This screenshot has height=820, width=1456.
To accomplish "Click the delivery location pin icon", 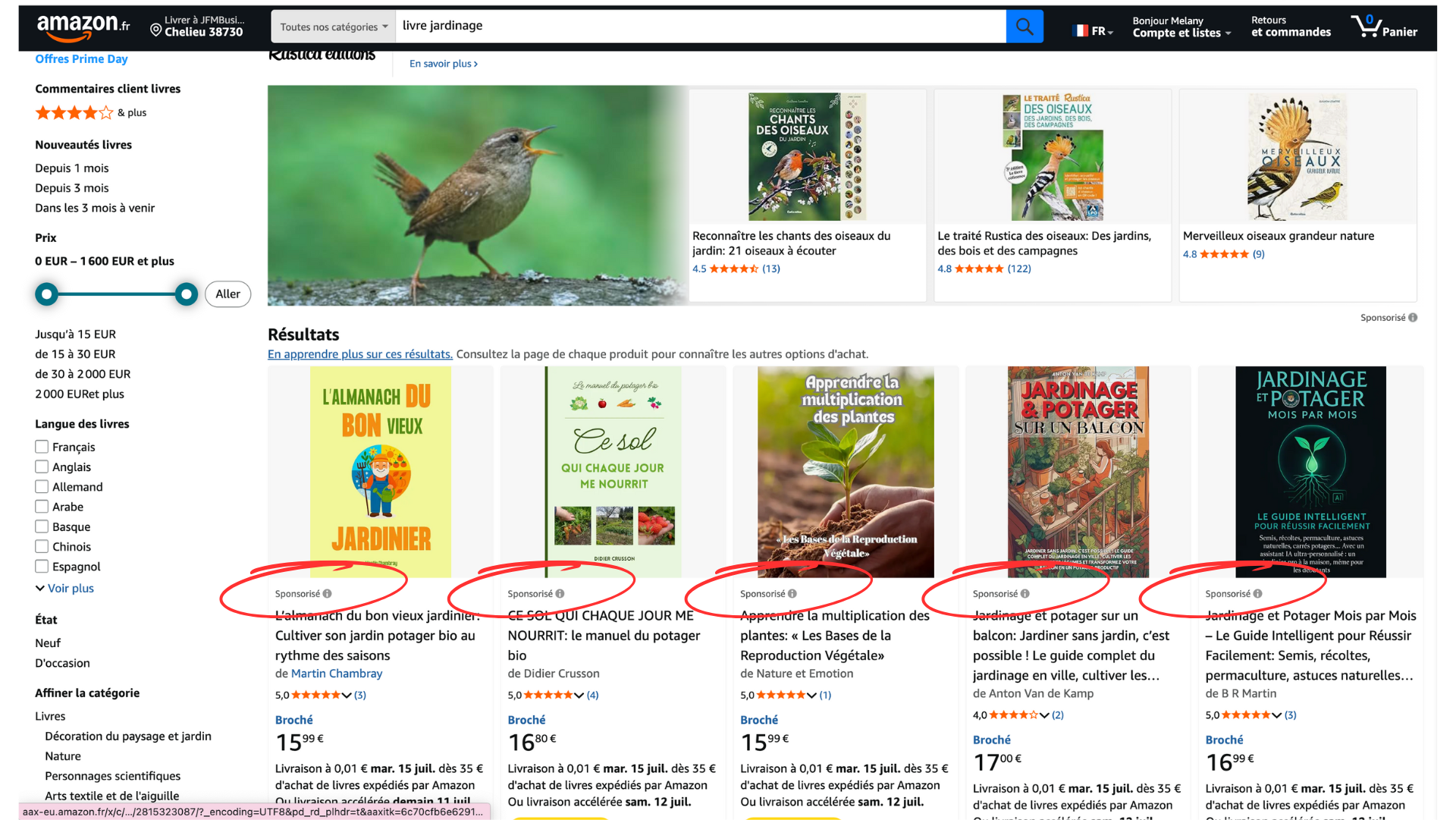I will tap(155, 30).
